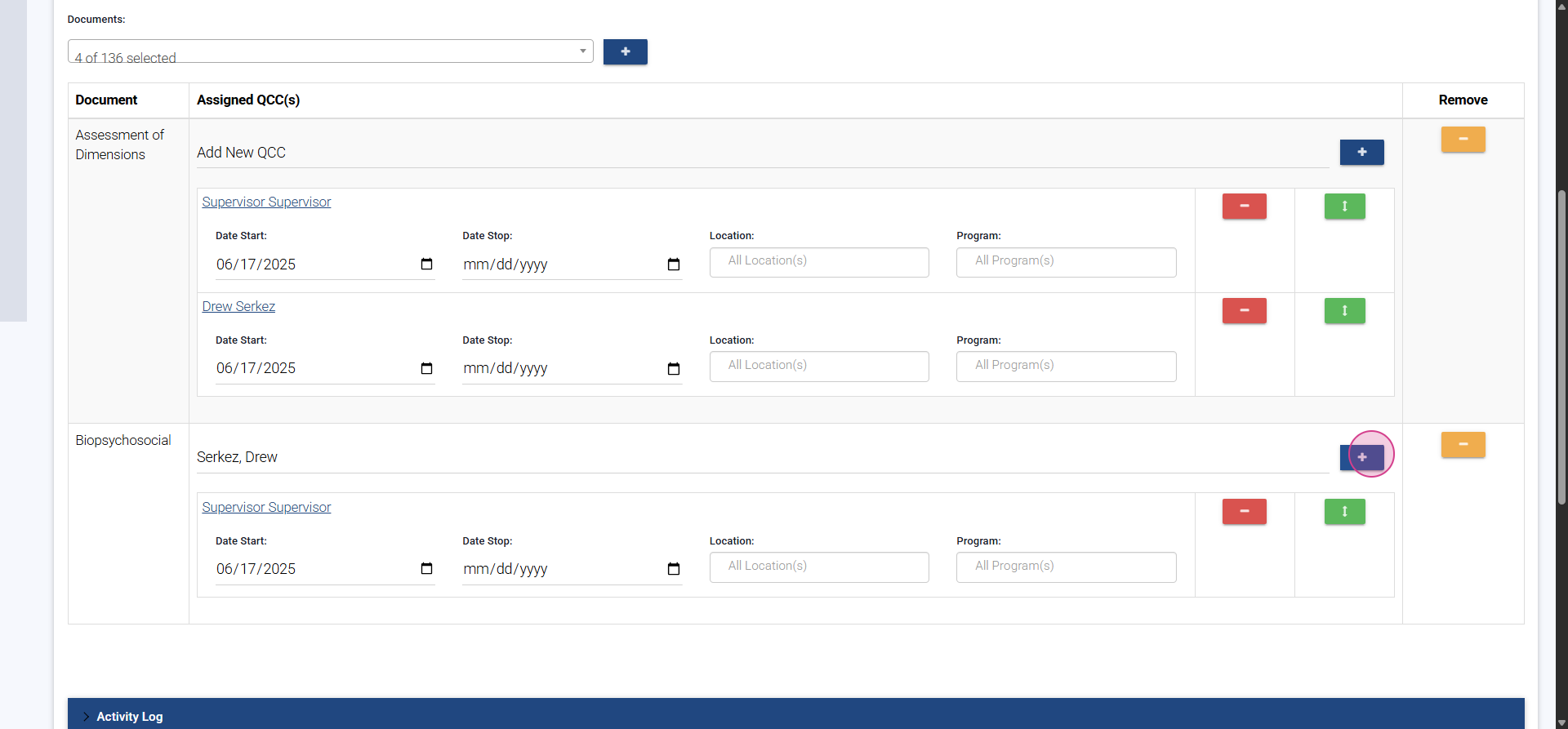Viewport: 1568px width, 729px height.
Task: Remove Drew Serkez QCC with red minus
Action: (1244, 310)
